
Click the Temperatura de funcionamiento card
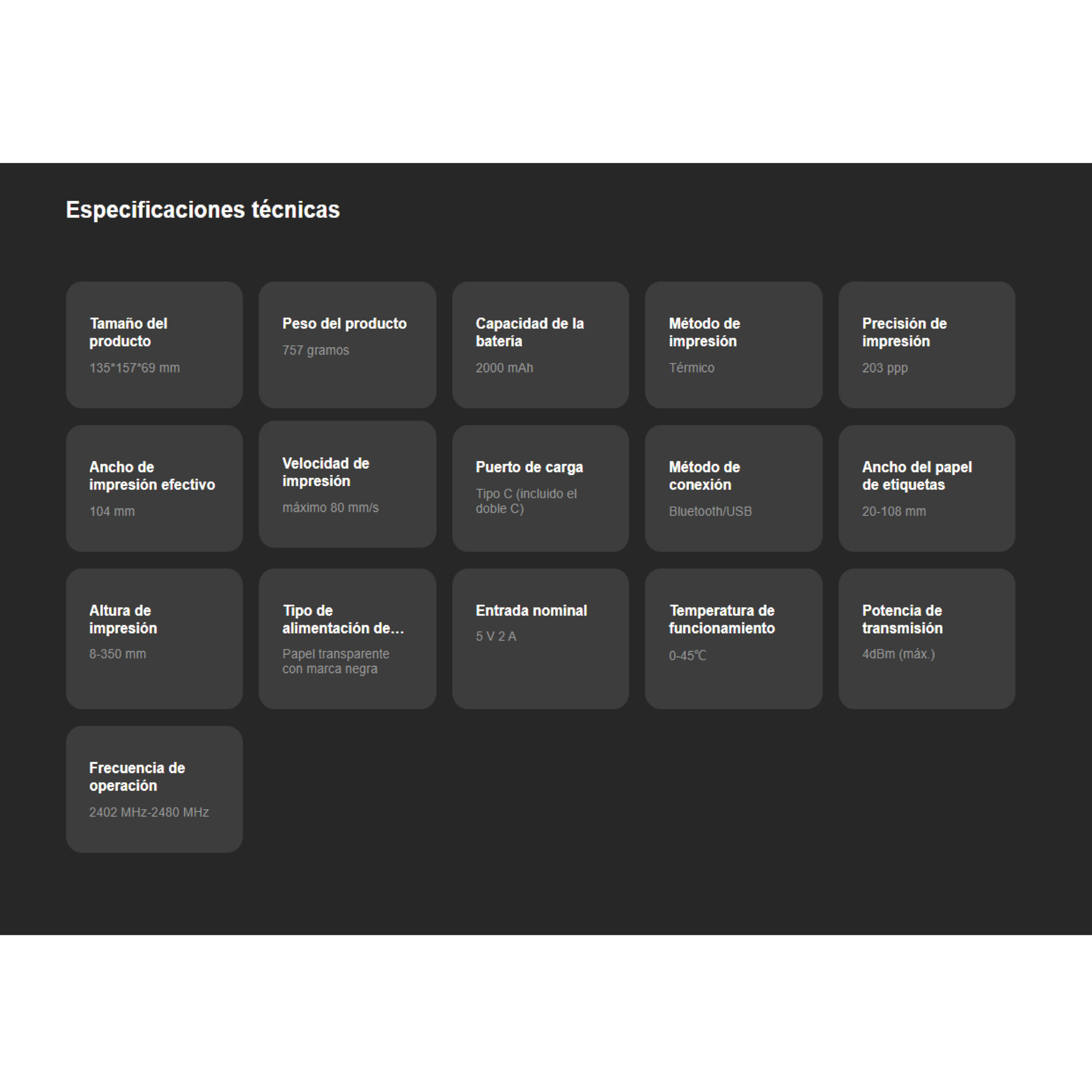click(733, 639)
